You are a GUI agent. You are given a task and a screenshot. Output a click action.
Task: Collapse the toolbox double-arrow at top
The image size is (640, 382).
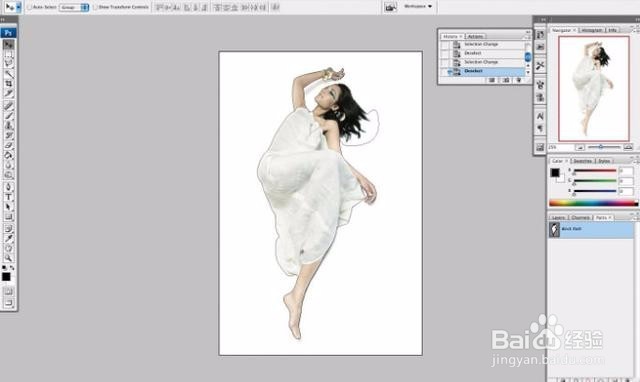3,19
